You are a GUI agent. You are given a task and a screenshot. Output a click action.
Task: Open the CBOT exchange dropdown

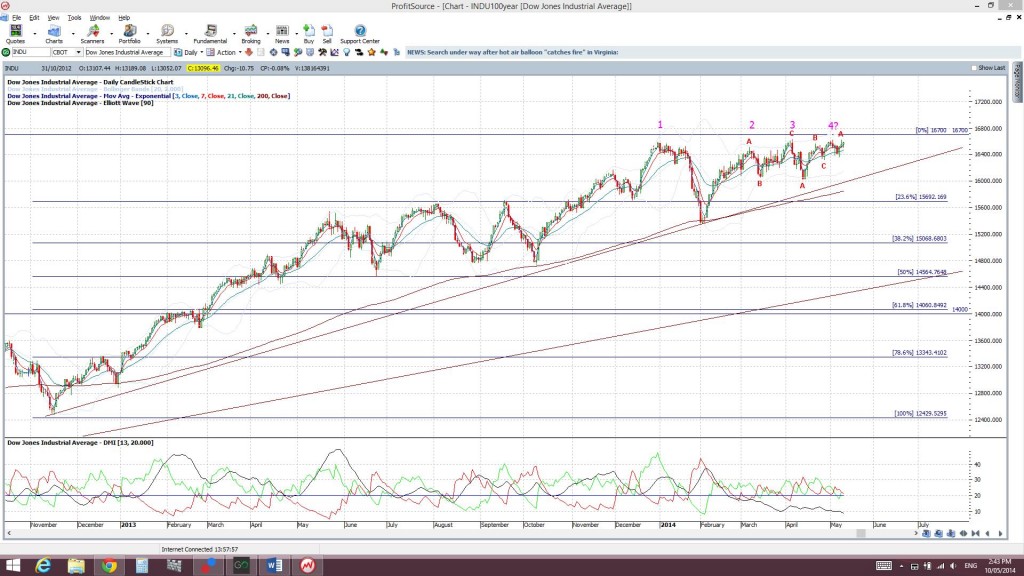pos(78,52)
